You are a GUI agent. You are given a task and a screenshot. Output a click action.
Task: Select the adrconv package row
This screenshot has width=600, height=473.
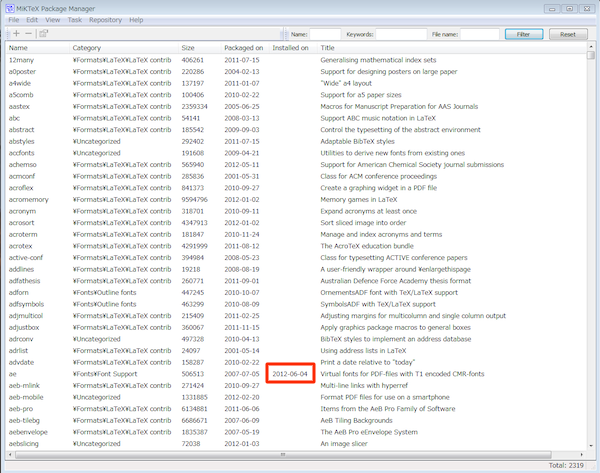296,339
